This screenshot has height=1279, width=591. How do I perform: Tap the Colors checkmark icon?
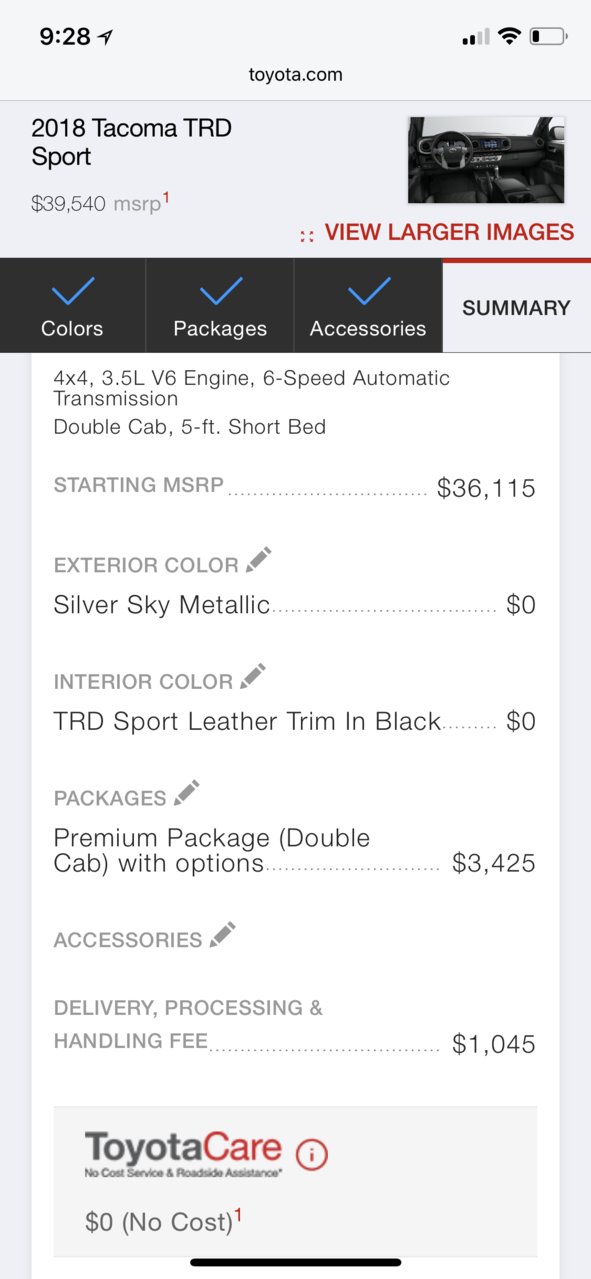(x=72, y=291)
